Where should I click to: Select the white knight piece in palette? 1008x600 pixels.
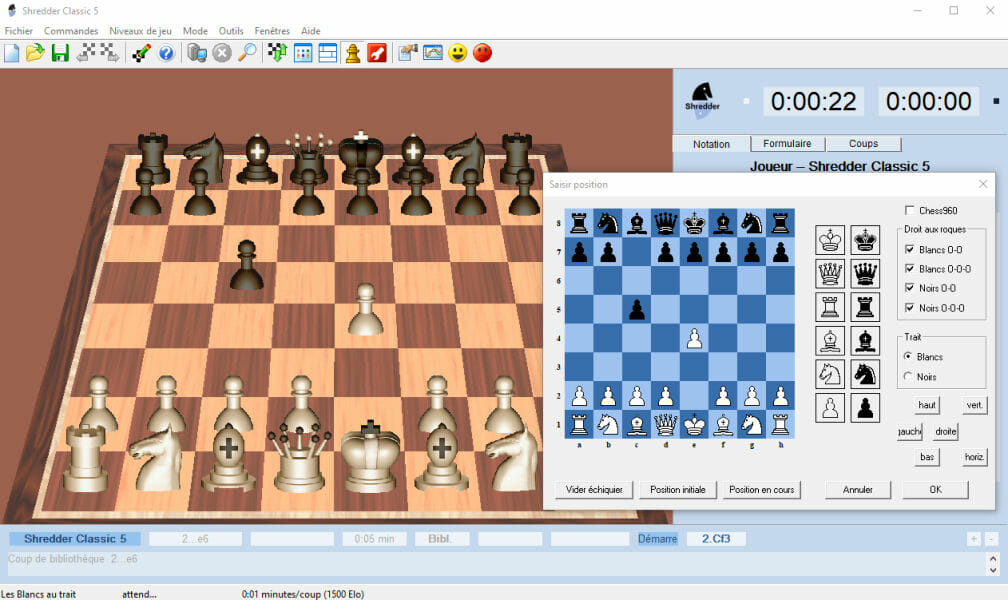(830, 374)
